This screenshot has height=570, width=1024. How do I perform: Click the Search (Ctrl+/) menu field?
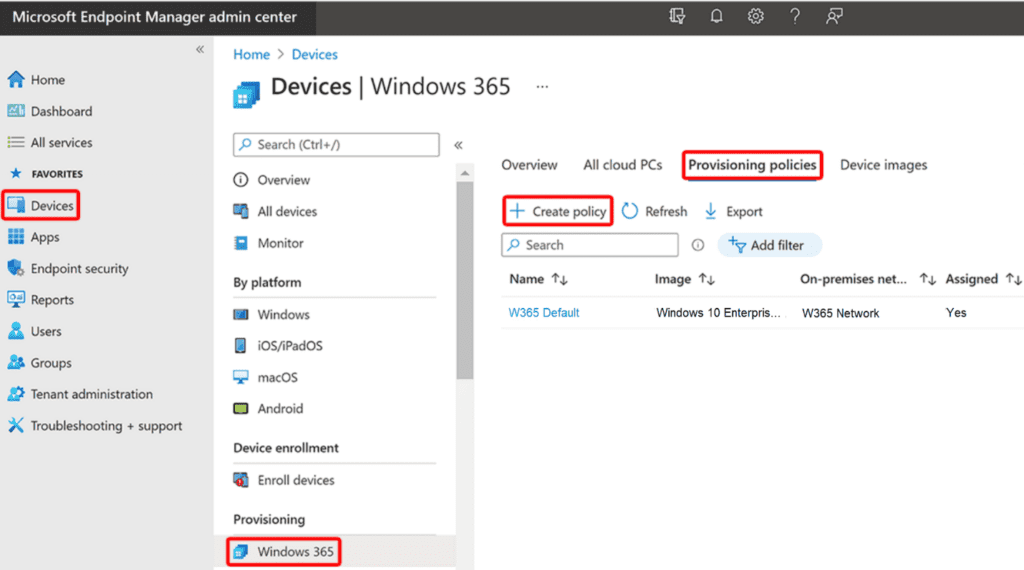tap(336, 144)
